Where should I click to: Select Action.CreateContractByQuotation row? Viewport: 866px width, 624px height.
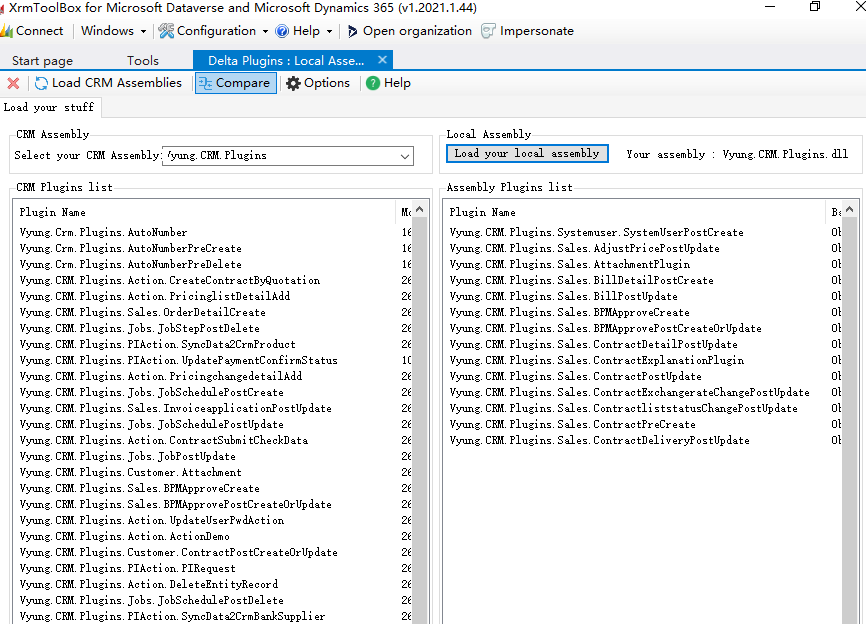coord(212,281)
